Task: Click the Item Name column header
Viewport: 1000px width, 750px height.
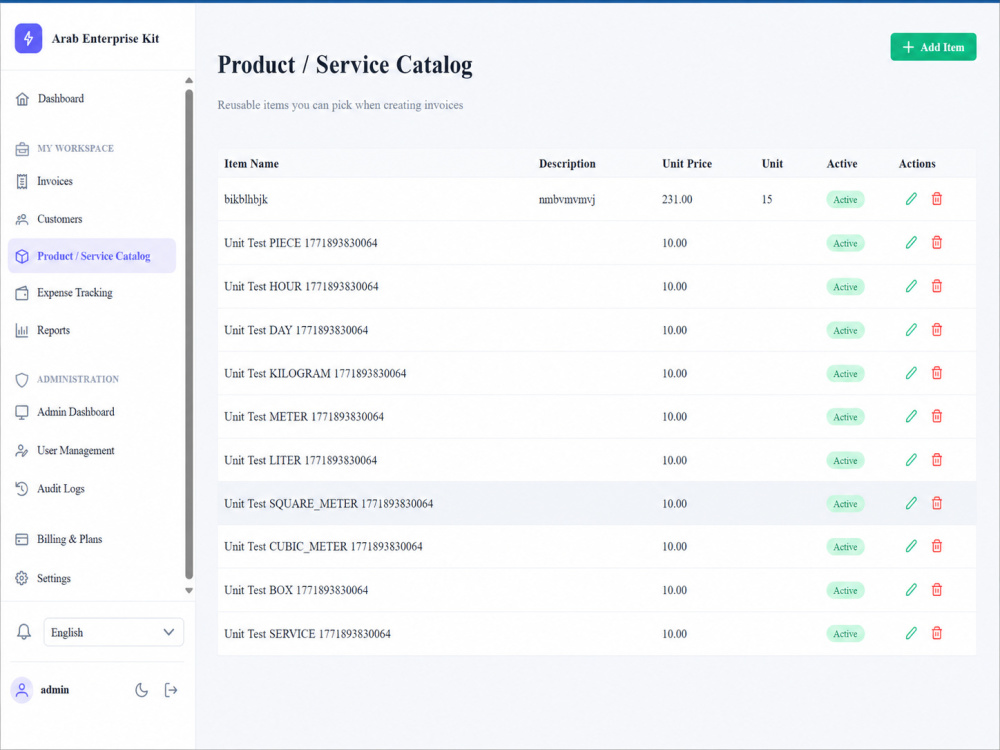Action: [x=251, y=164]
